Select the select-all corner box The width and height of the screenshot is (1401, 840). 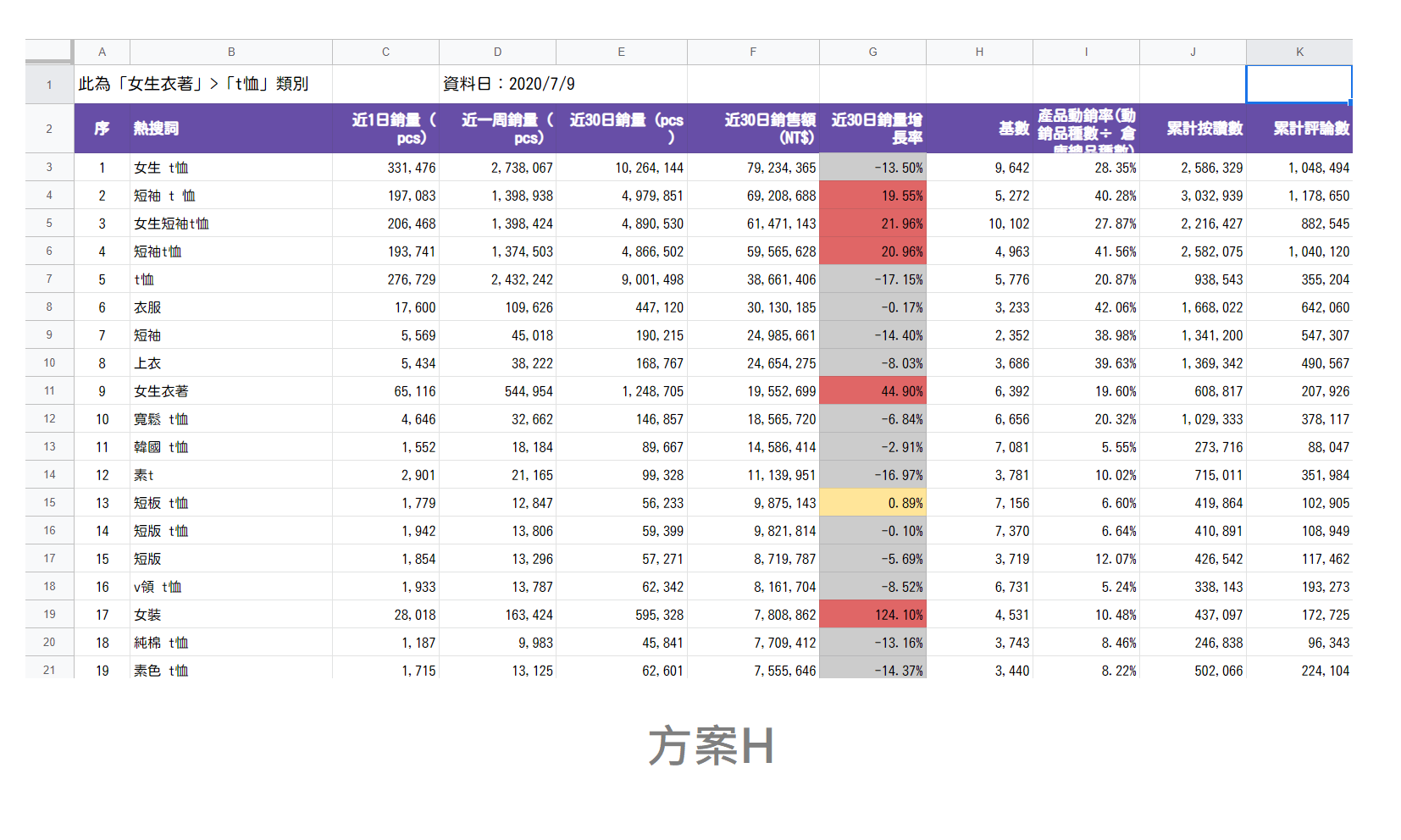[x=49, y=52]
